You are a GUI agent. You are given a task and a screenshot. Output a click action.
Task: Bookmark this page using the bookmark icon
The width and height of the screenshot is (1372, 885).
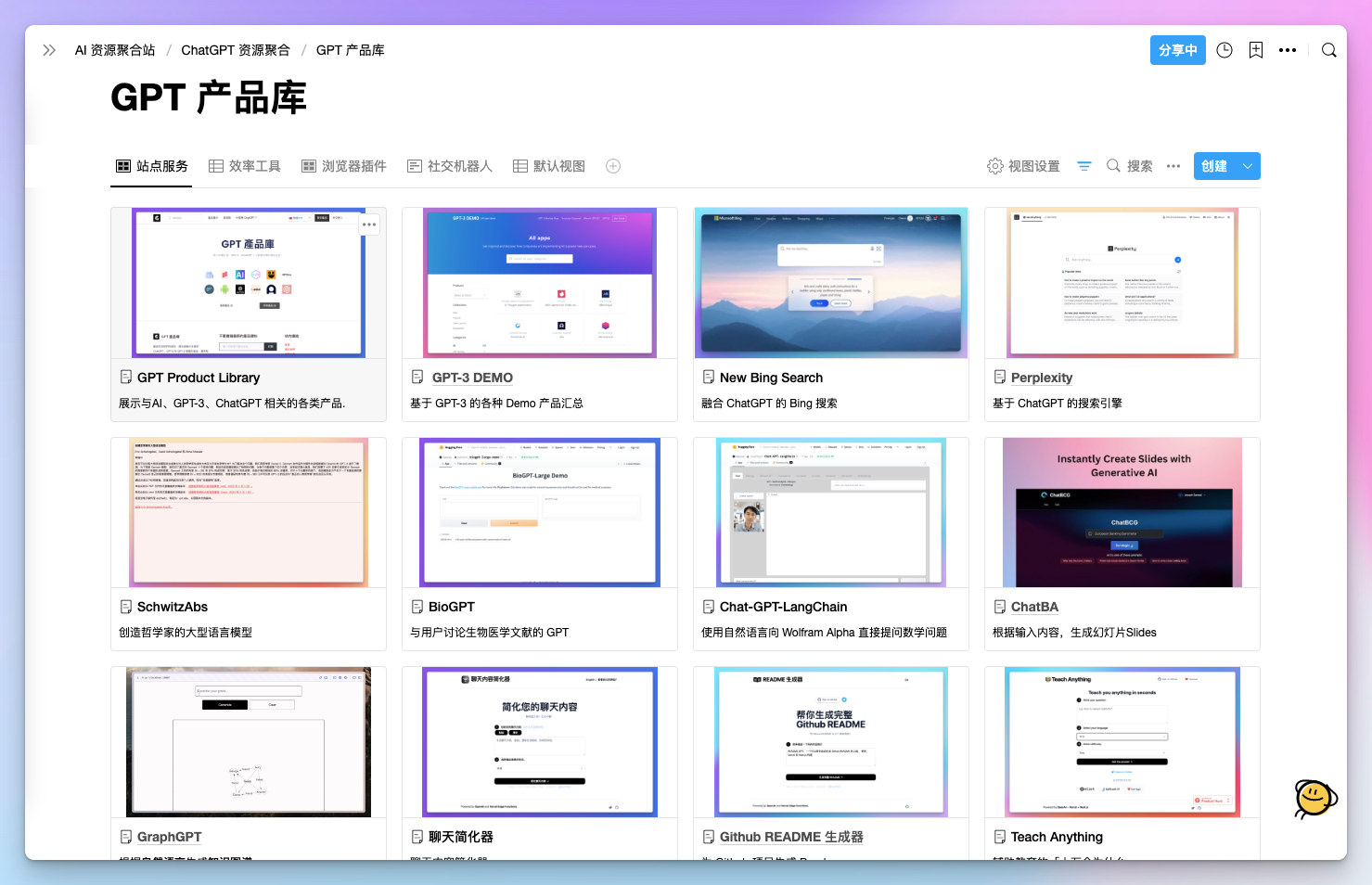click(1256, 50)
